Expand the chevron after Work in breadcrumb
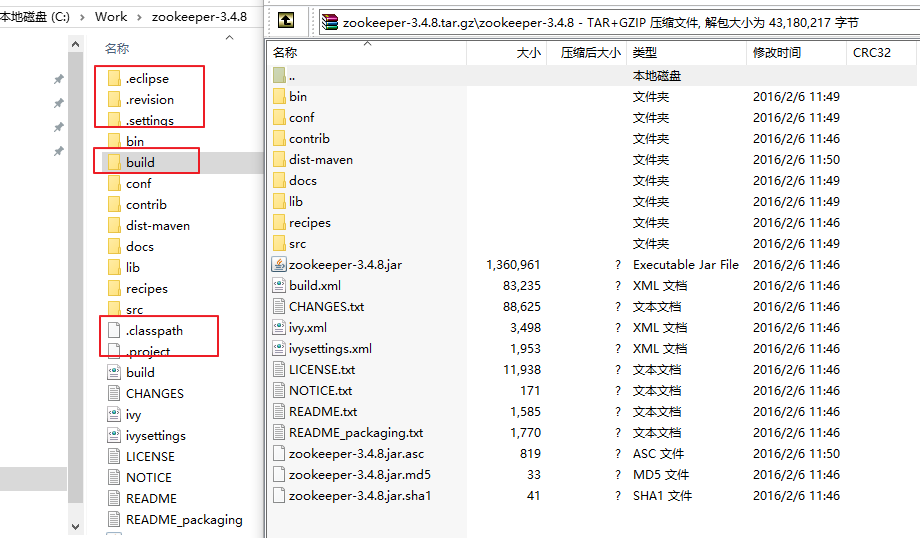The height and width of the screenshot is (538, 920). 139,17
